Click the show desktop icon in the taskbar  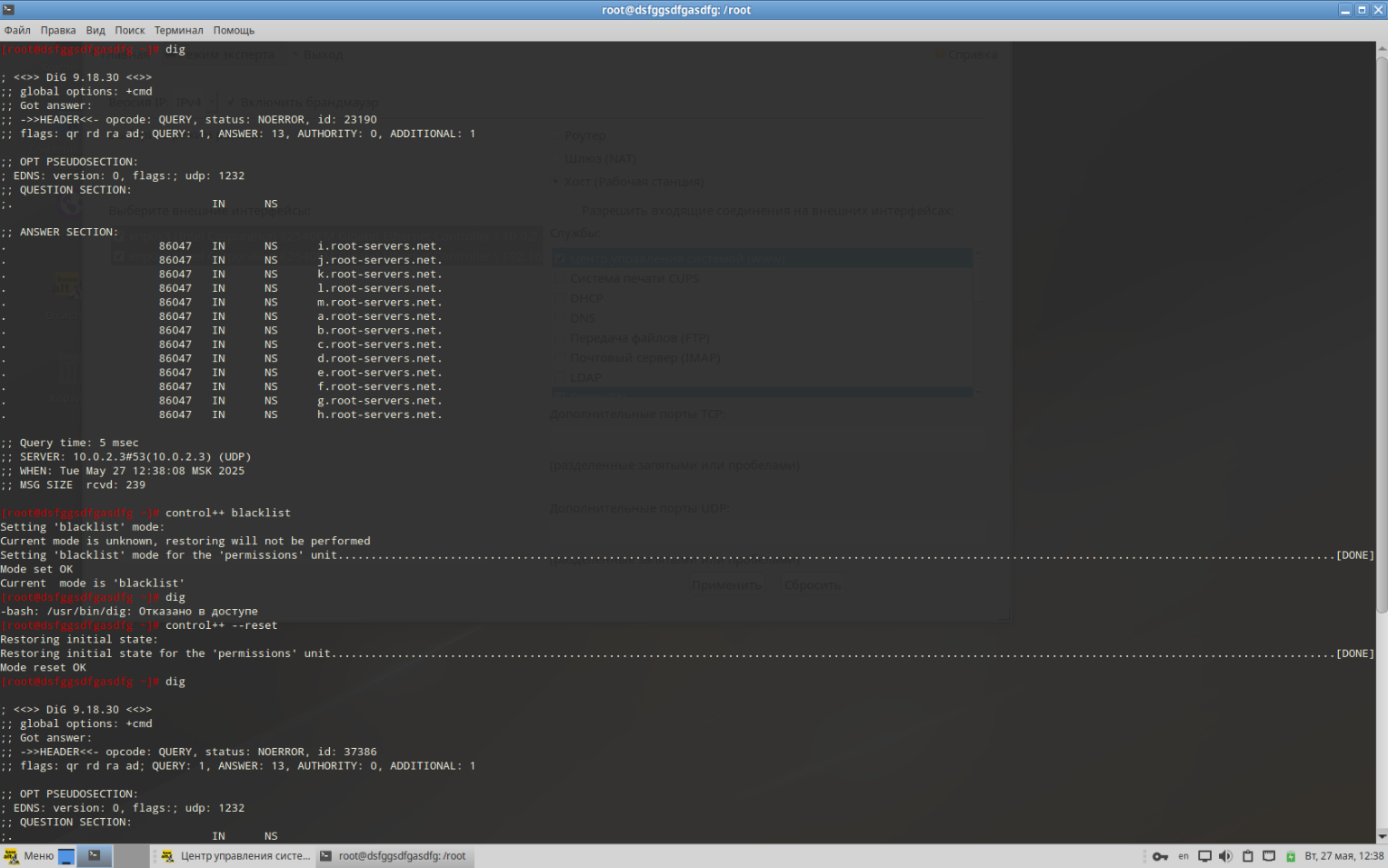(x=66, y=856)
